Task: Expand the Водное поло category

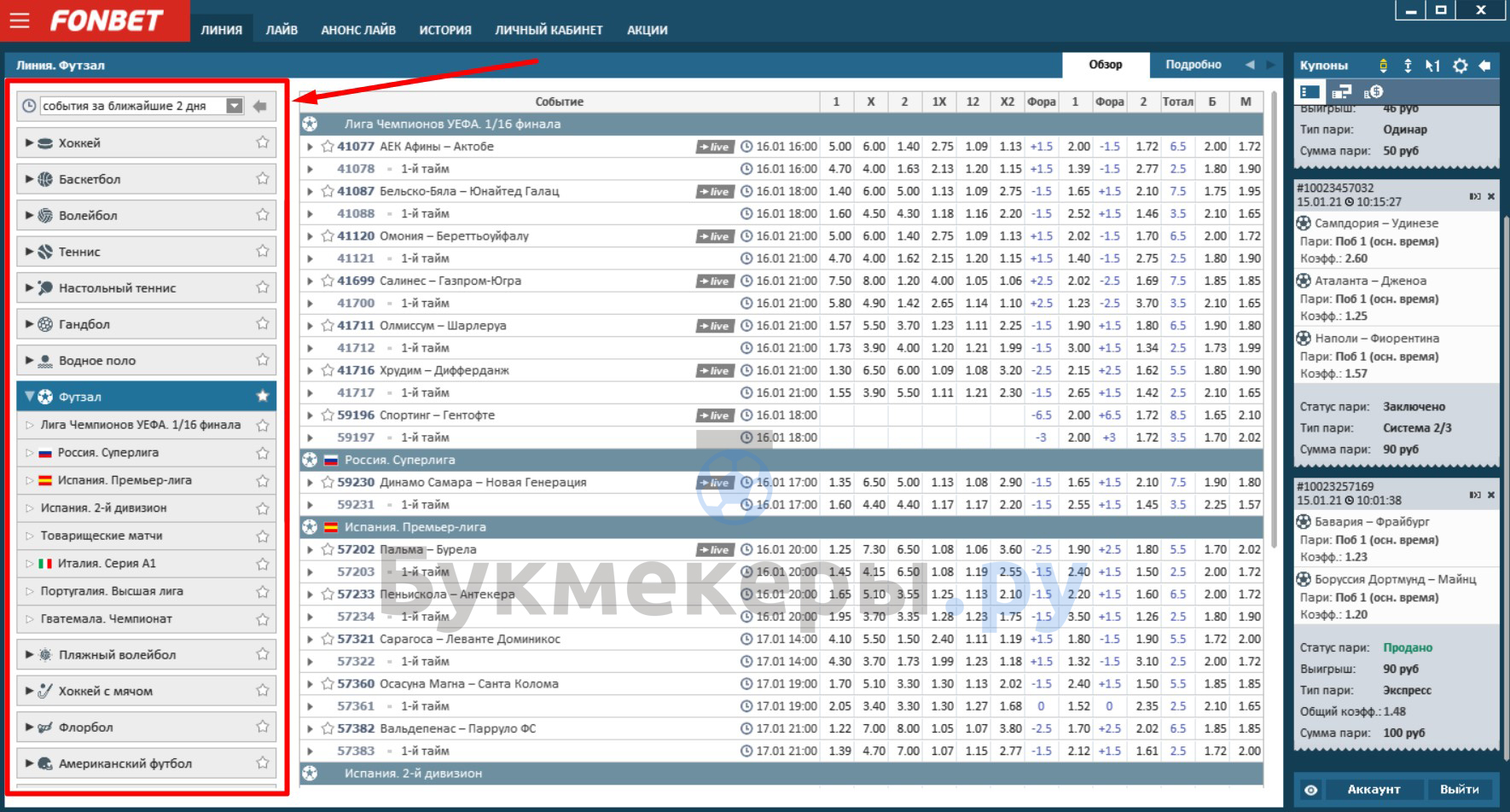Action: (x=29, y=360)
